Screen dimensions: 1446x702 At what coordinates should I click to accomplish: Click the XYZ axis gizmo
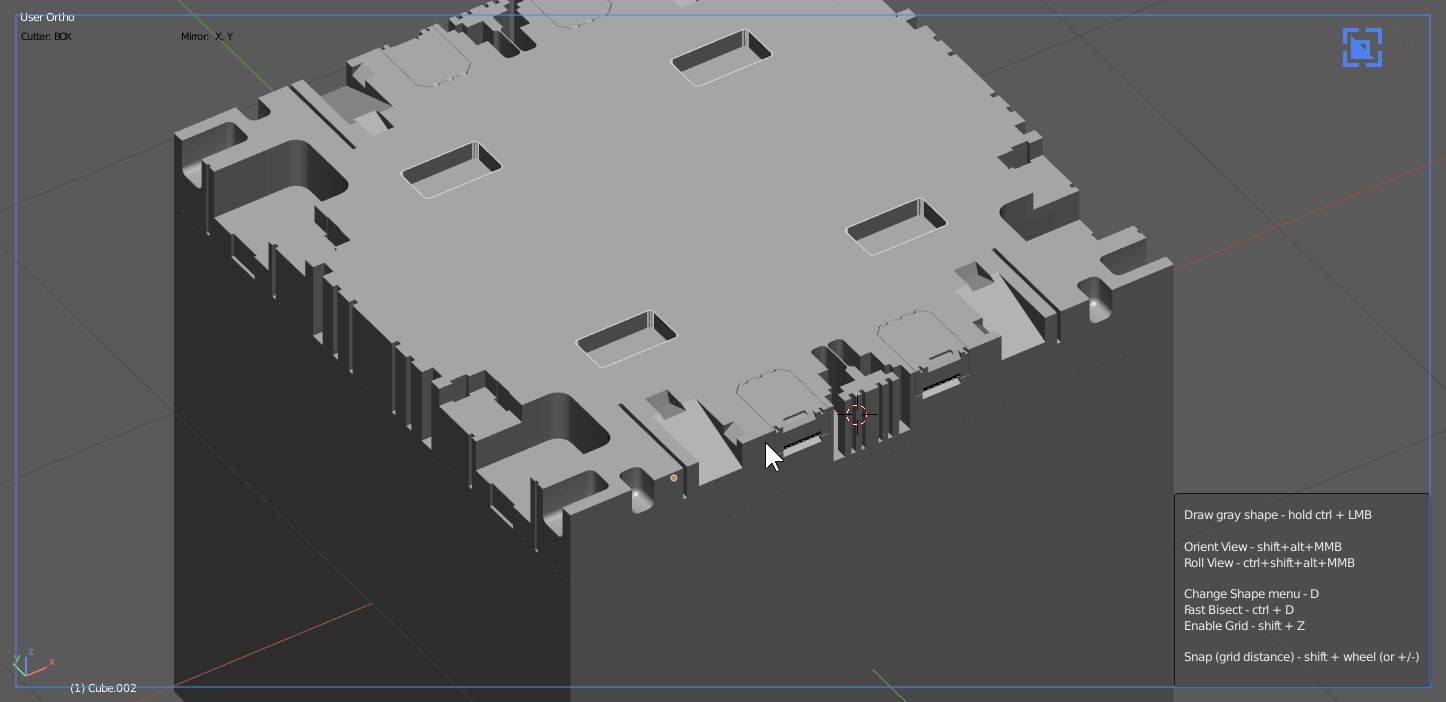(x=29, y=663)
